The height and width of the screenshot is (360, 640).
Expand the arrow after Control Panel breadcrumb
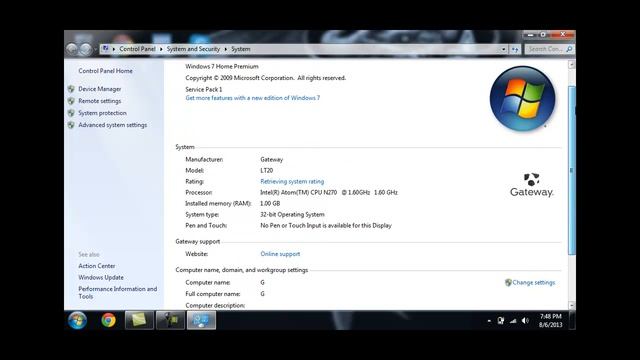click(x=161, y=49)
